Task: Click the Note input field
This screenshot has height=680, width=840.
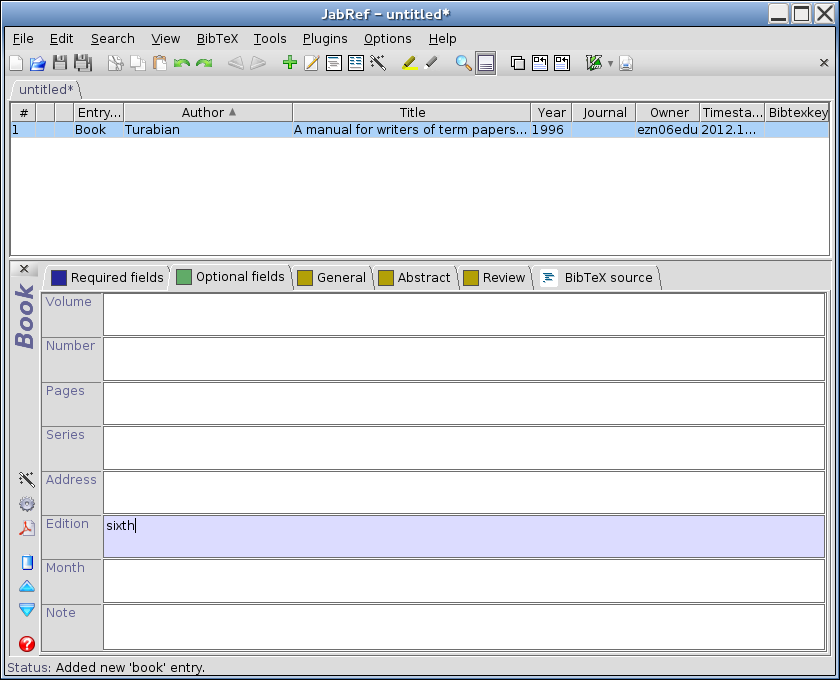Action: pyautogui.click(x=463, y=627)
